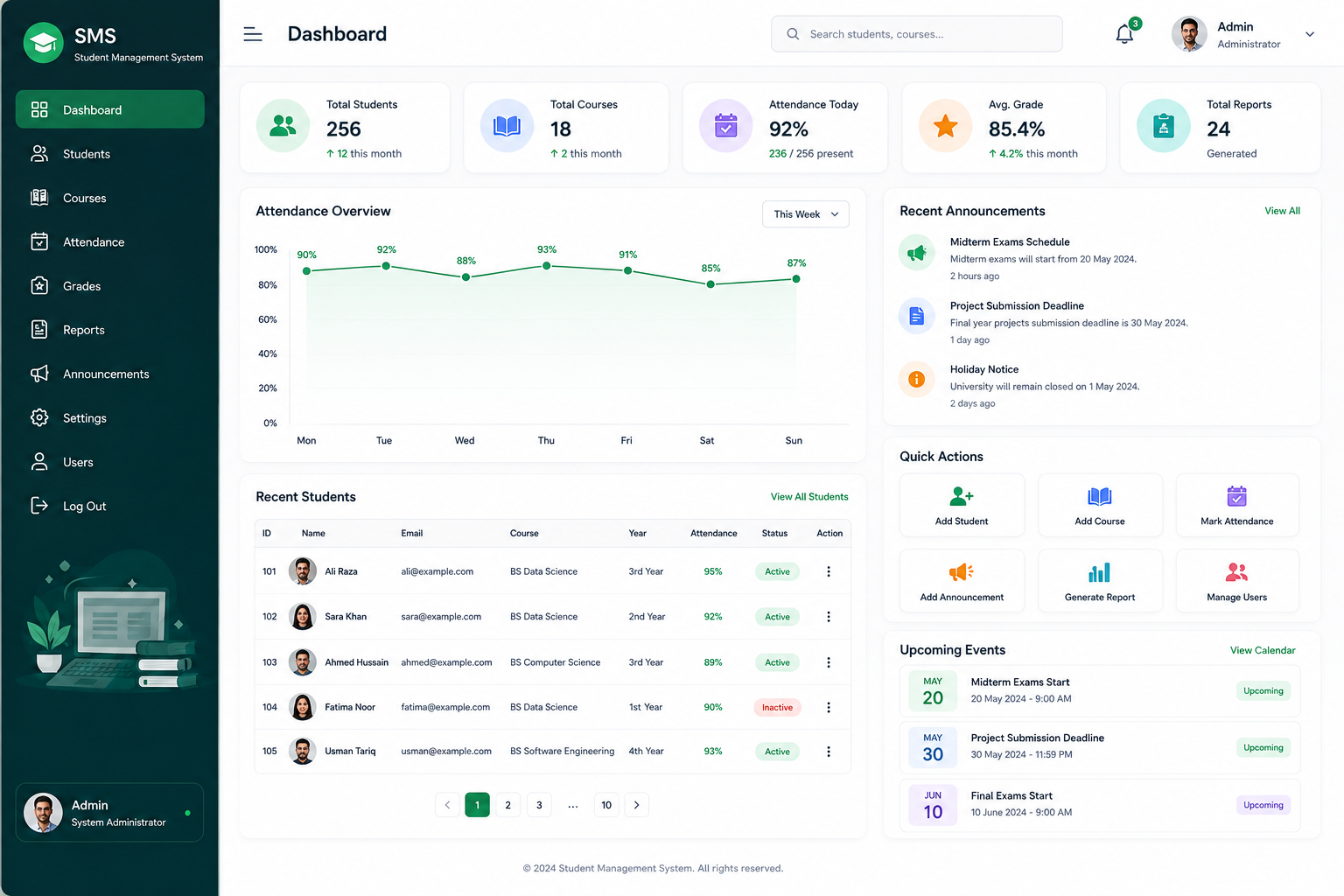The image size is (1344, 896).
Task: Open the action menu for Ali Raza
Action: (x=829, y=571)
